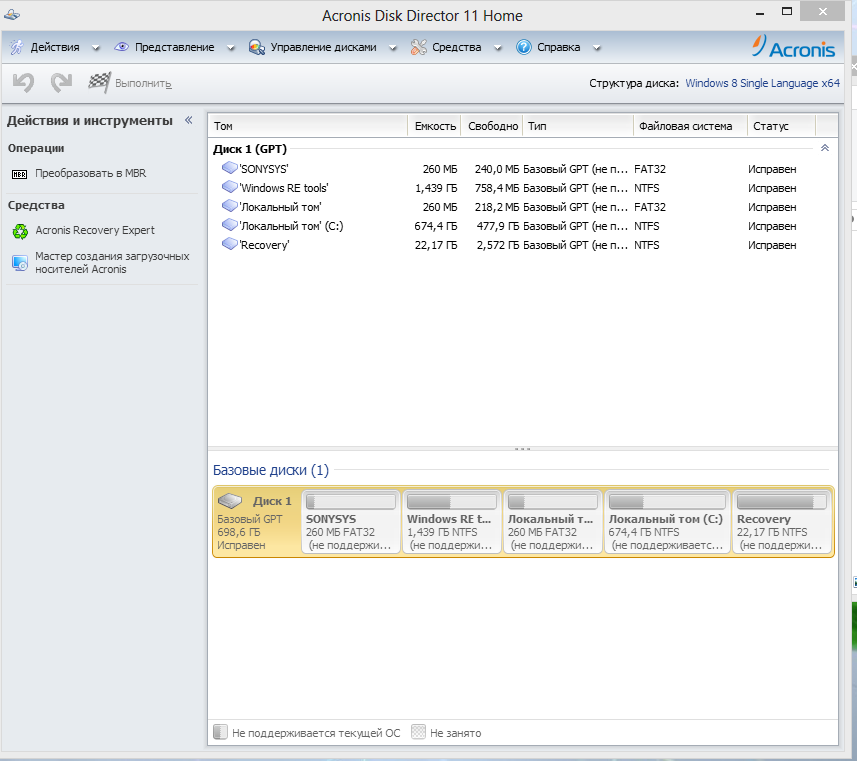The height and width of the screenshot is (761, 857).
Task: Select the 'Windows RE tools' volume row
Action: tap(284, 188)
